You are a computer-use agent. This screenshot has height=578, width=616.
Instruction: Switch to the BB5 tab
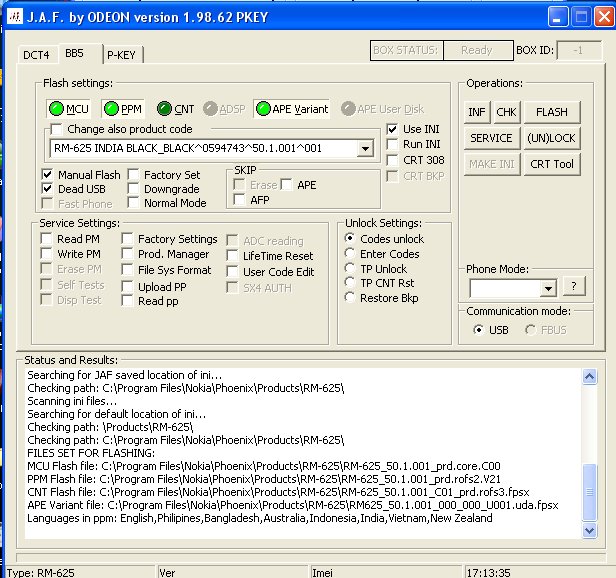(x=74, y=53)
